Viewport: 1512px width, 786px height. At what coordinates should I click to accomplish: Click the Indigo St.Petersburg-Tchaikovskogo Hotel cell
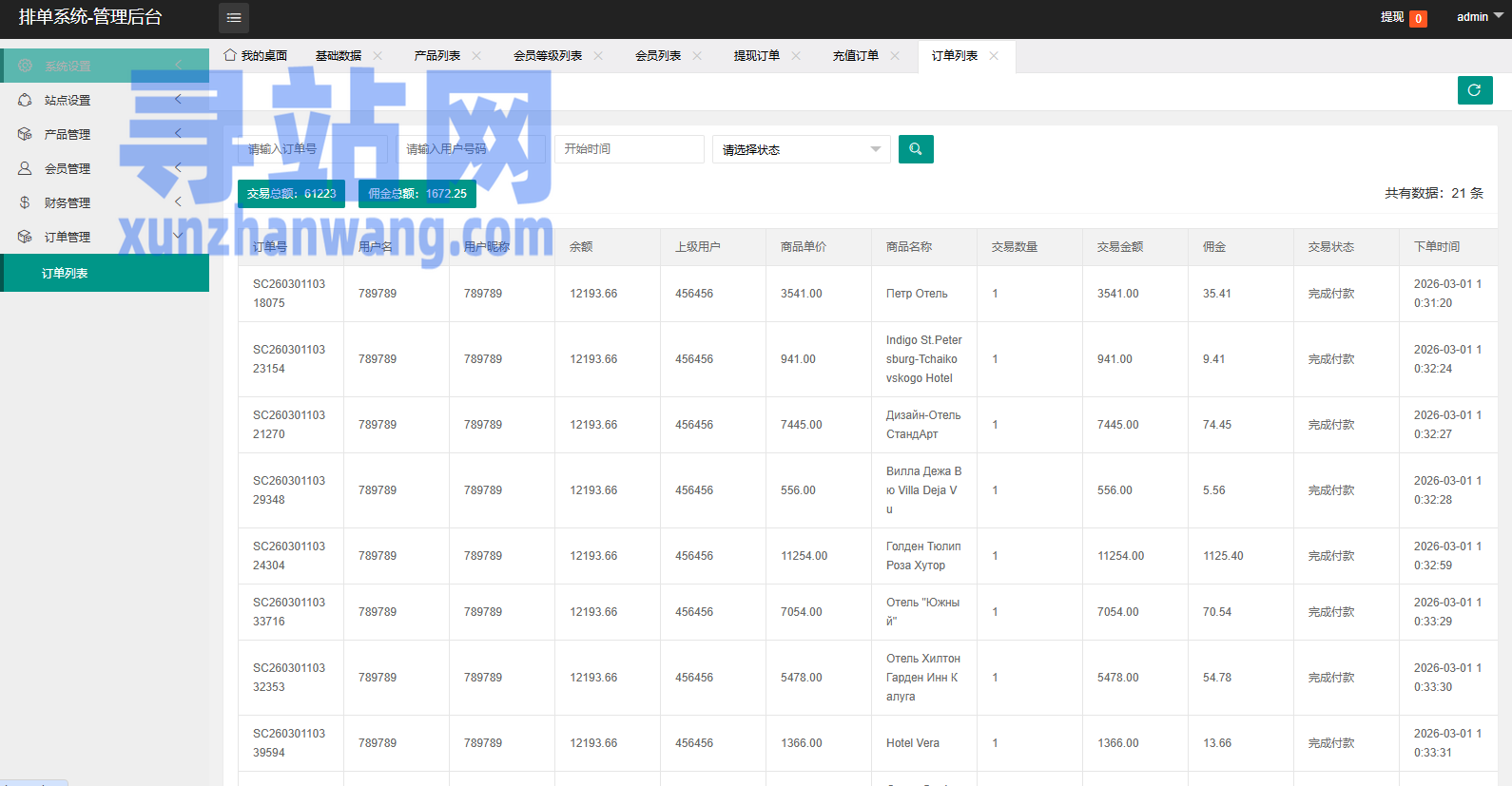click(924, 359)
